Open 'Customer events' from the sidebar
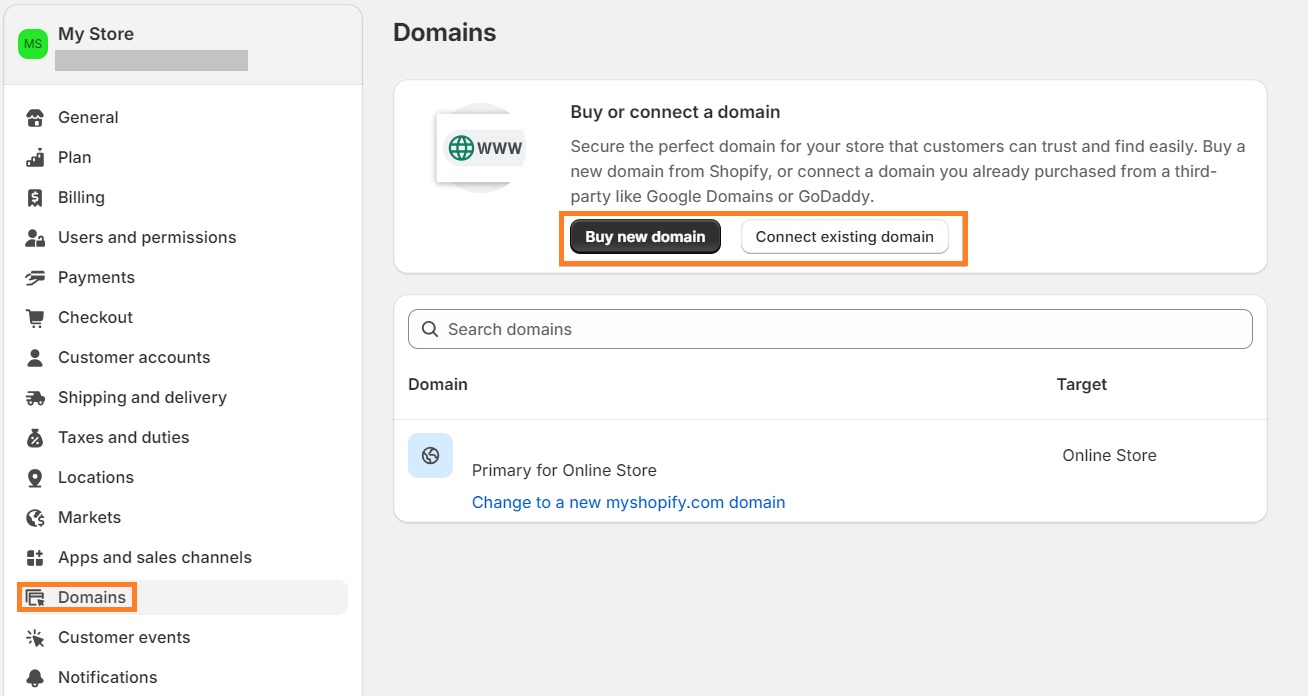 click(124, 637)
